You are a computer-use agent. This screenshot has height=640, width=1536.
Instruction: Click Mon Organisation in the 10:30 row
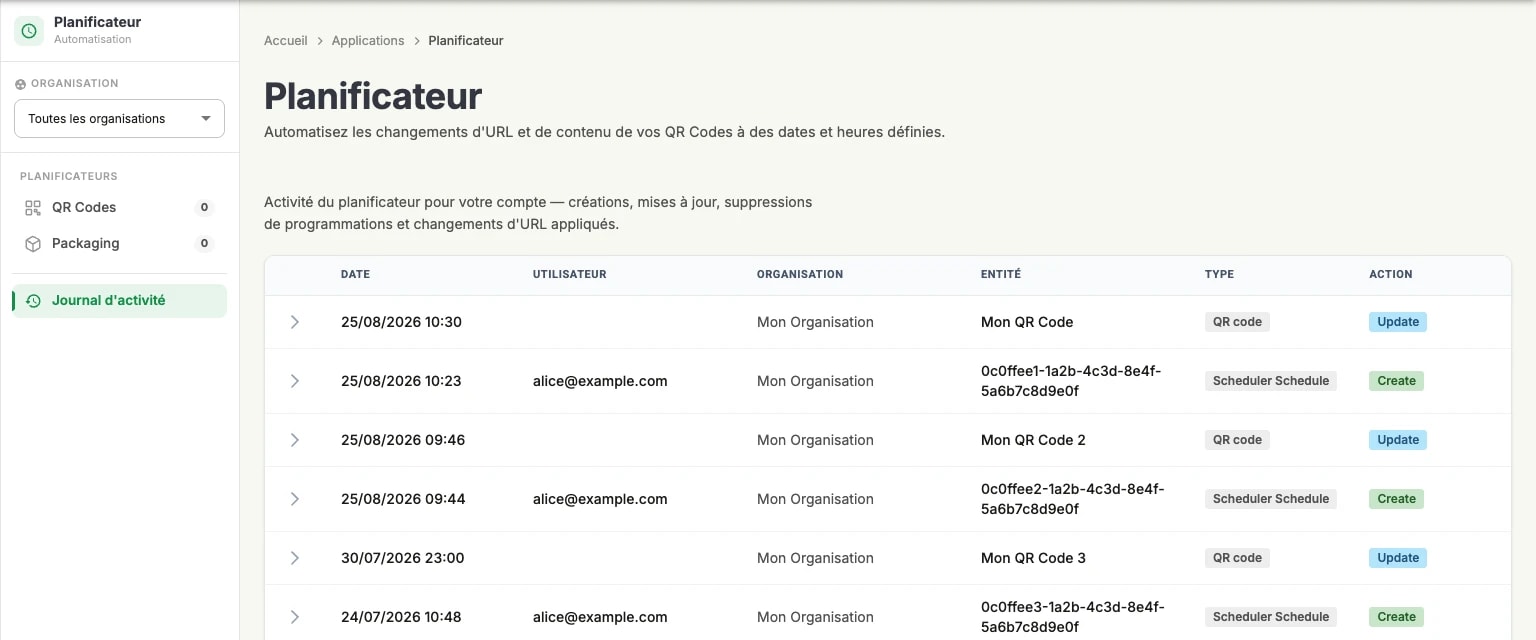815,322
